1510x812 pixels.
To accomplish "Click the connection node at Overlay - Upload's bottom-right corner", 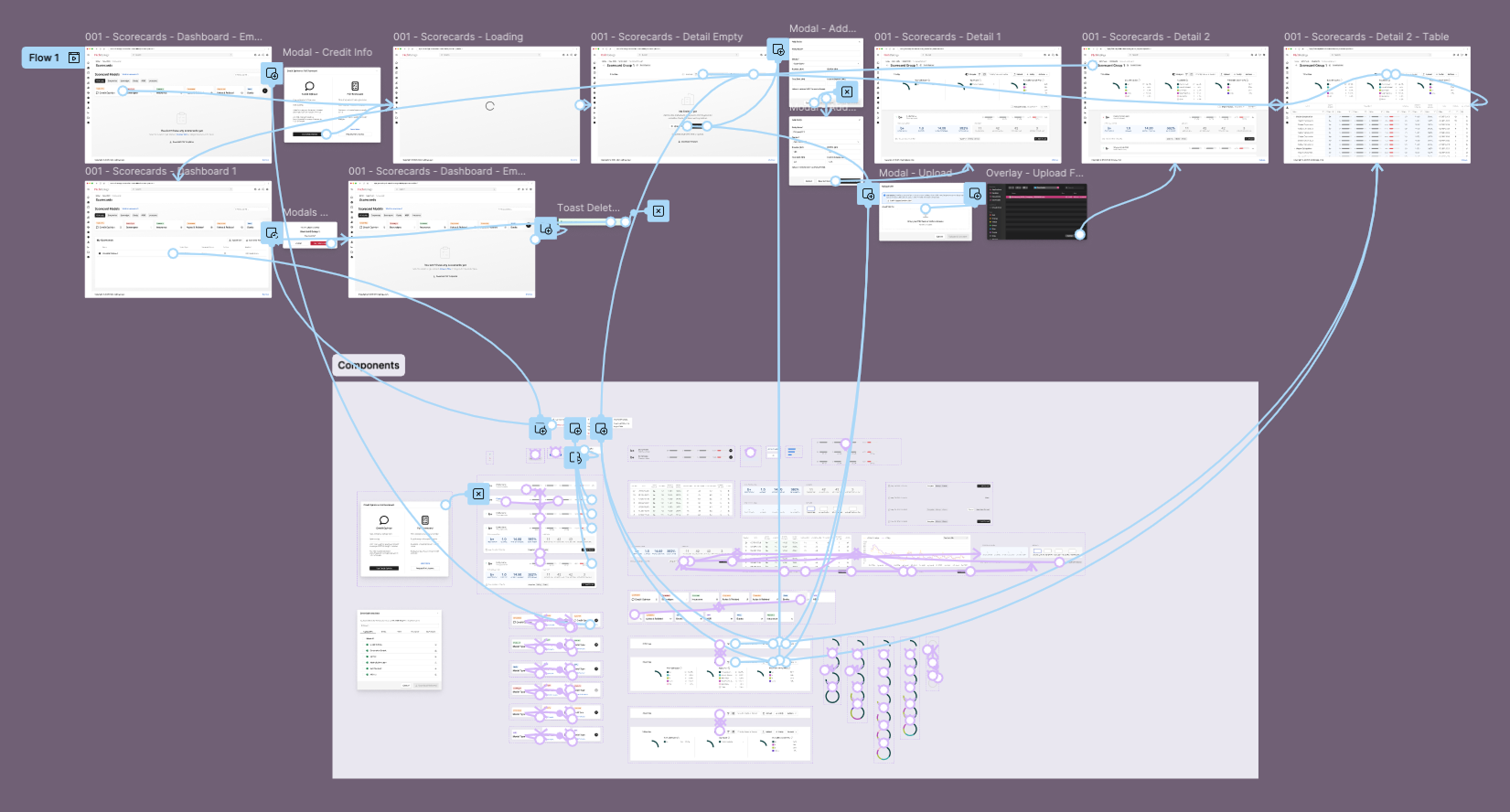I will pos(1080,235).
